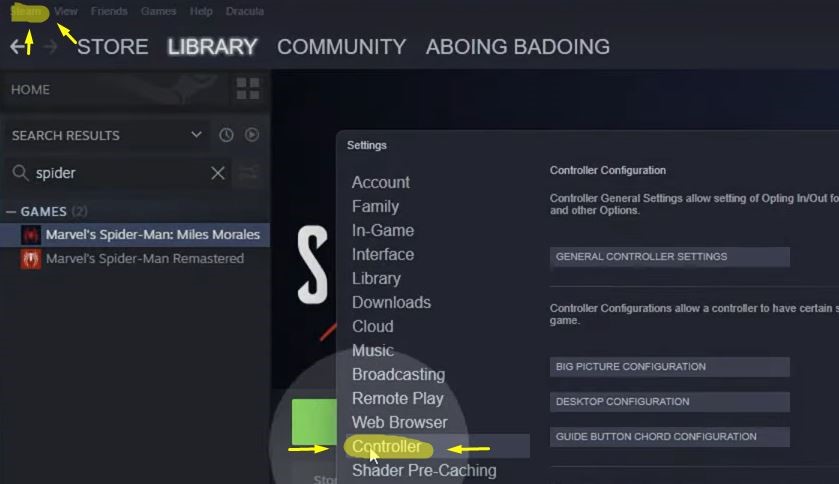
Task: Click the Controller Configuration heading text
Action: (608, 171)
